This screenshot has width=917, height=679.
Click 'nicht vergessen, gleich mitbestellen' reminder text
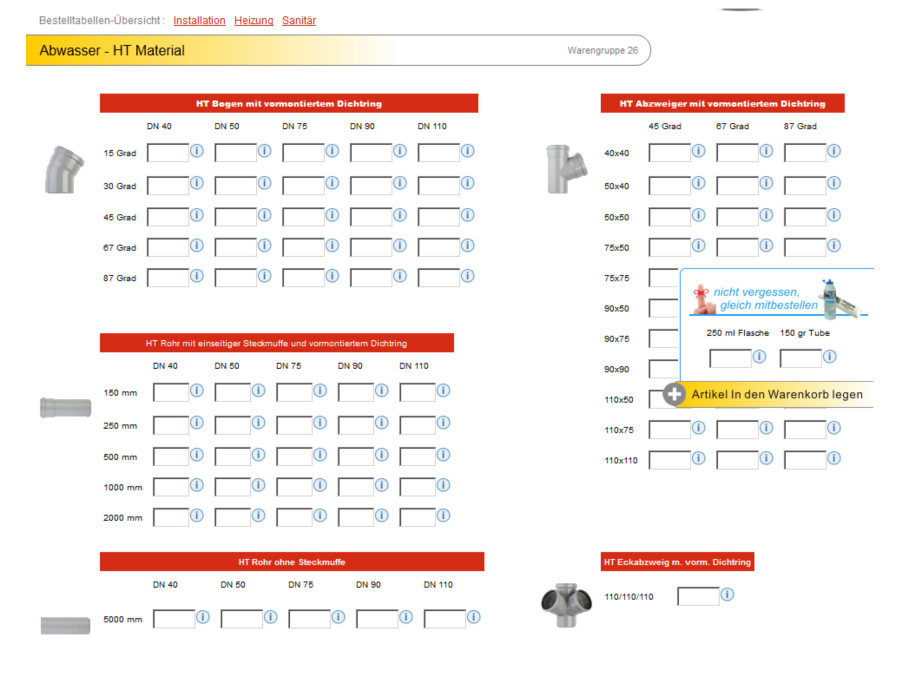point(766,298)
